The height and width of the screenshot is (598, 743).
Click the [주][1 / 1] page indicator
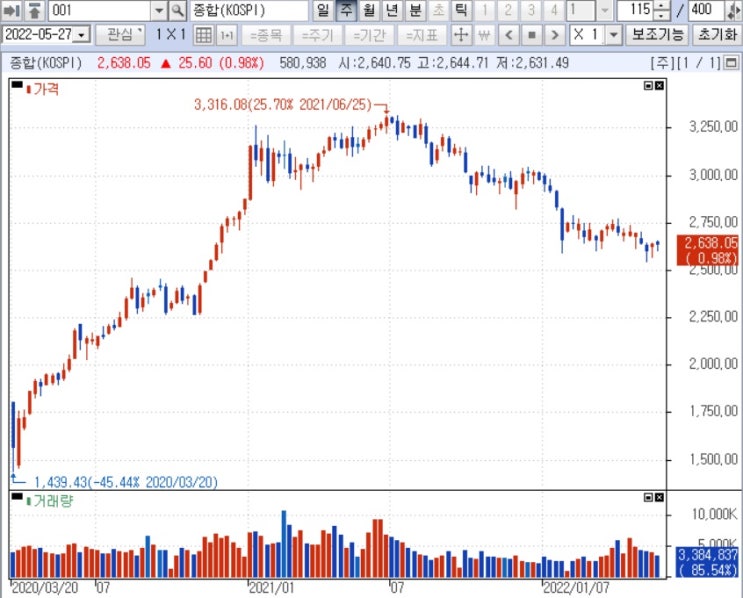(x=686, y=63)
